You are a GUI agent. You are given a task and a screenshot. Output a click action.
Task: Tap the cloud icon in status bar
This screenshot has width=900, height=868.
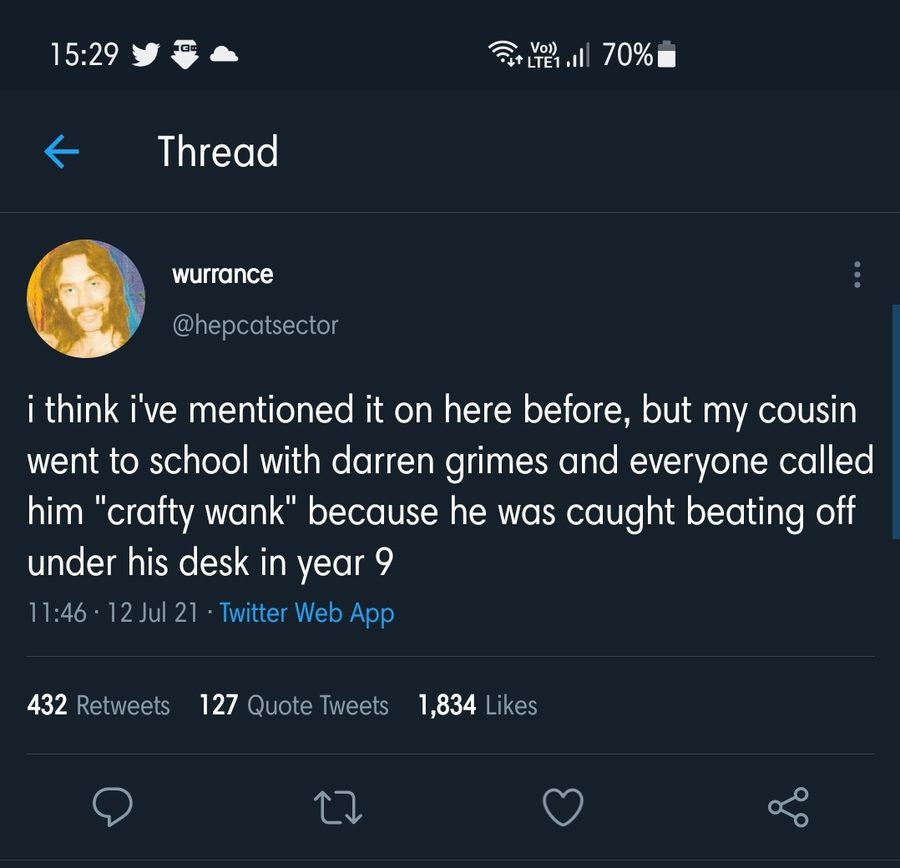224,55
